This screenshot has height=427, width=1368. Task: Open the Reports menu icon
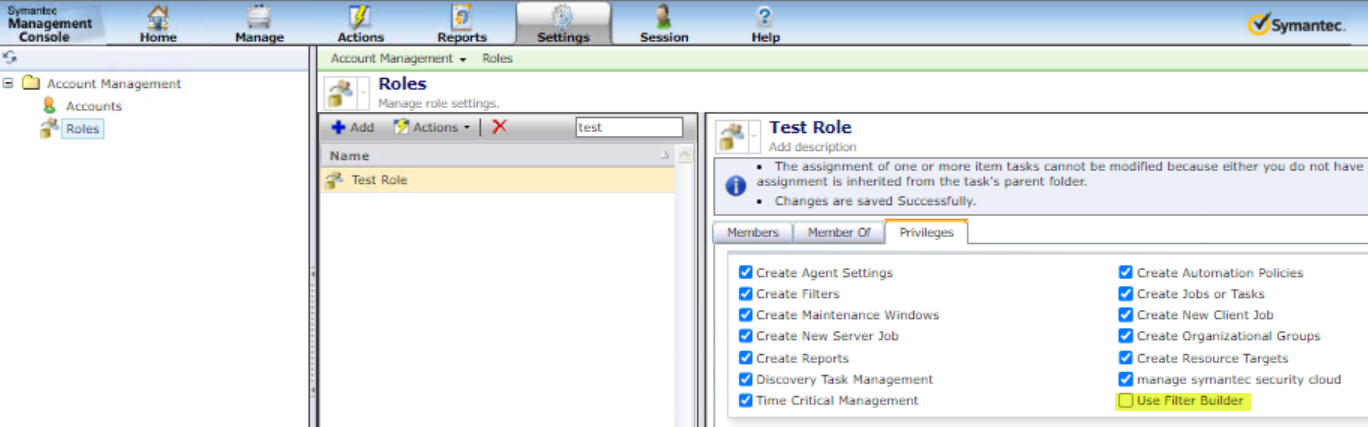(461, 17)
